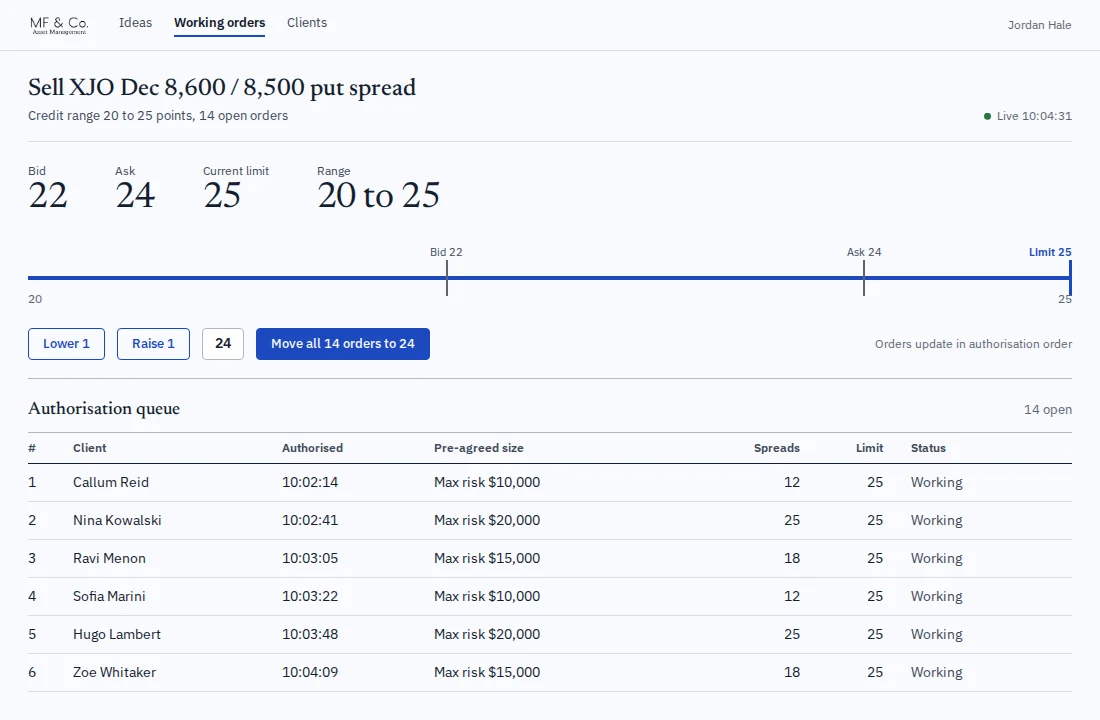Click authorised time 10:02:14

tap(310, 483)
